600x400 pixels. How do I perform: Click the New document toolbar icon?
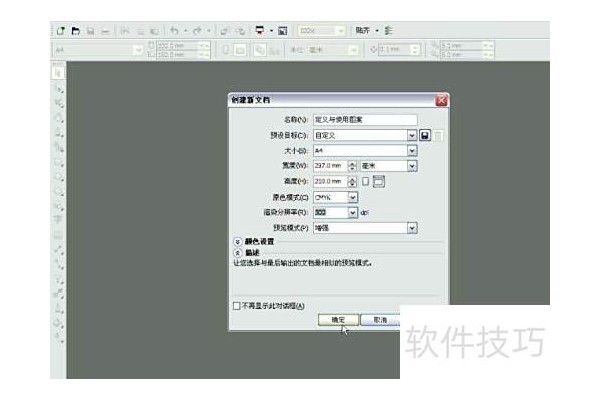60,31
